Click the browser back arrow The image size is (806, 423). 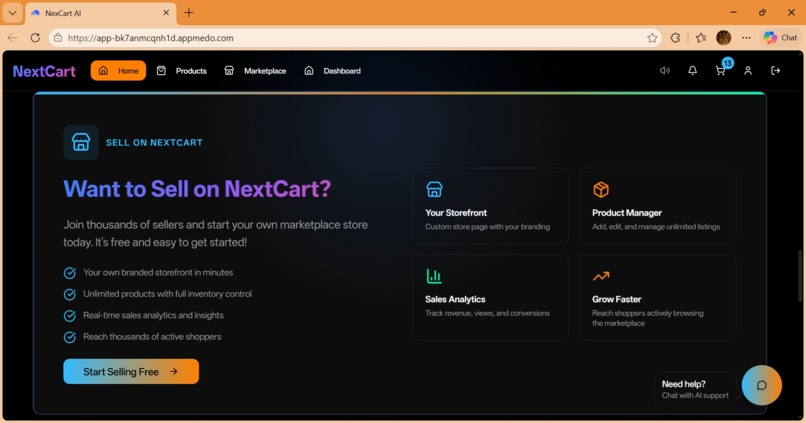coord(13,38)
